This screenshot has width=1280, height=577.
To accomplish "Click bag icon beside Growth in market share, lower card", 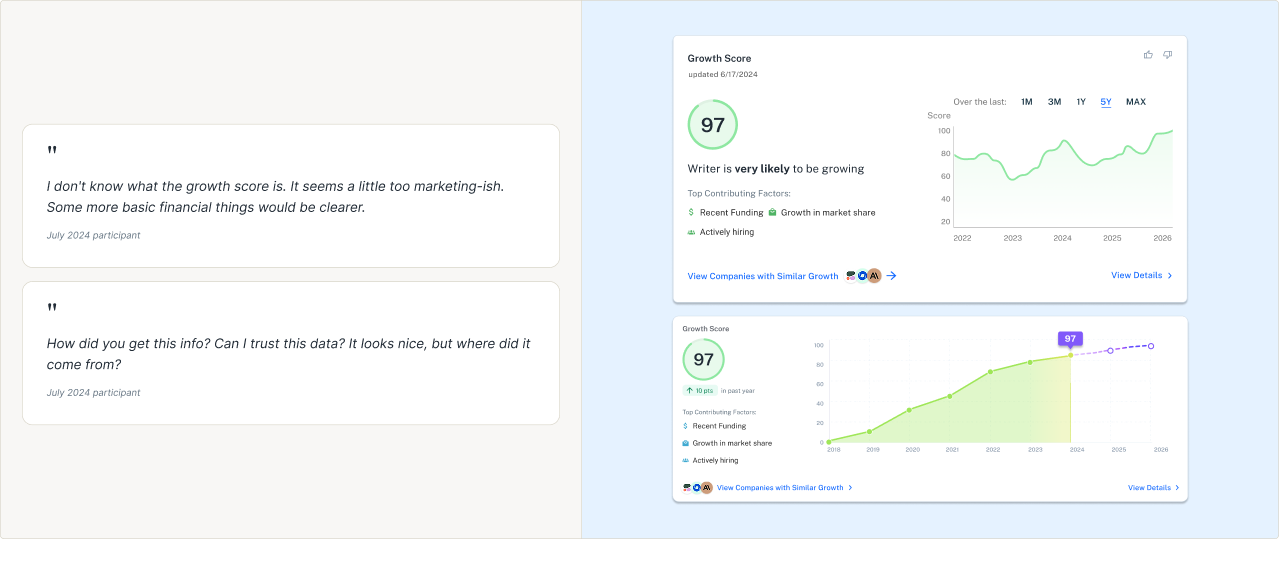I will pyautogui.click(x=685, y=443).
